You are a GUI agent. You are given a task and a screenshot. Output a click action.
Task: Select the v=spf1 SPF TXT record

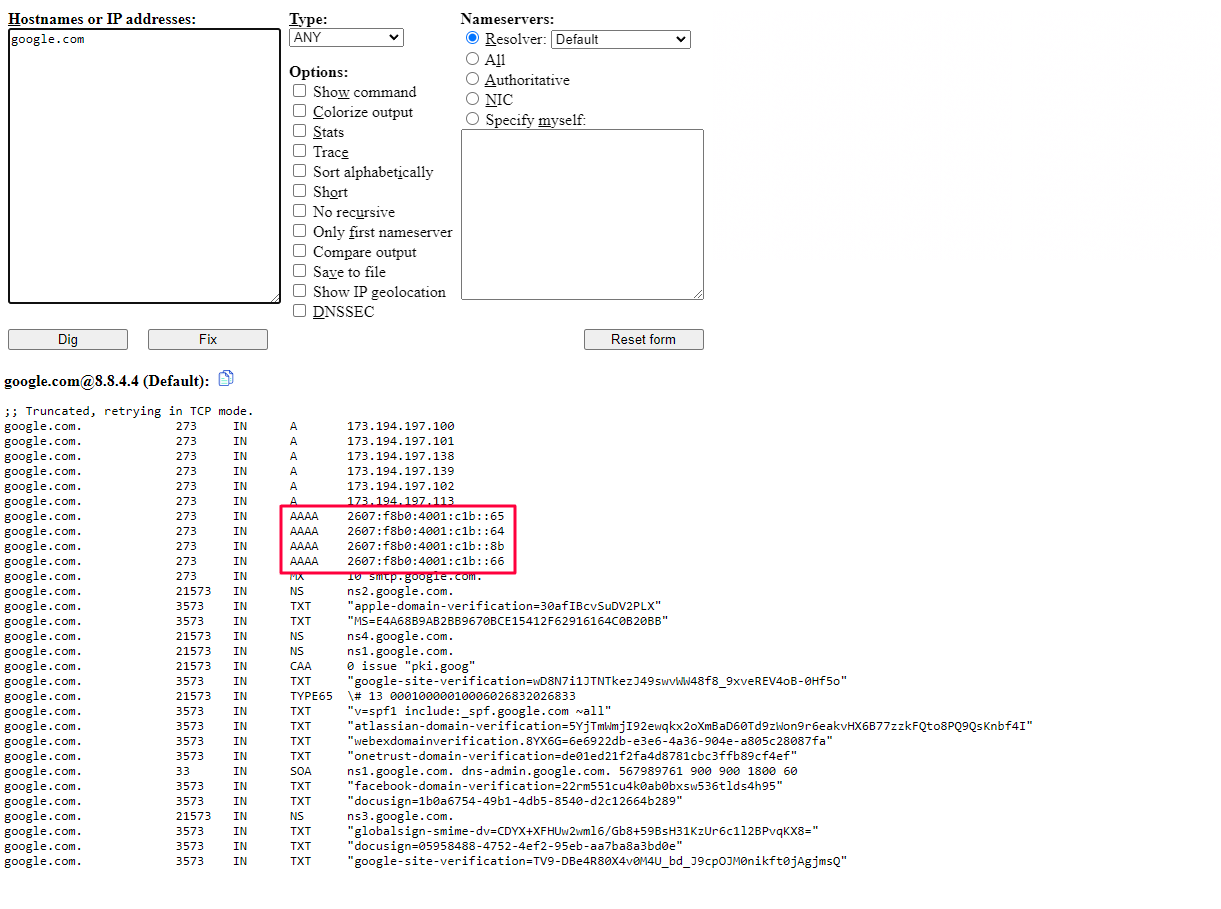tap(479, 711)
